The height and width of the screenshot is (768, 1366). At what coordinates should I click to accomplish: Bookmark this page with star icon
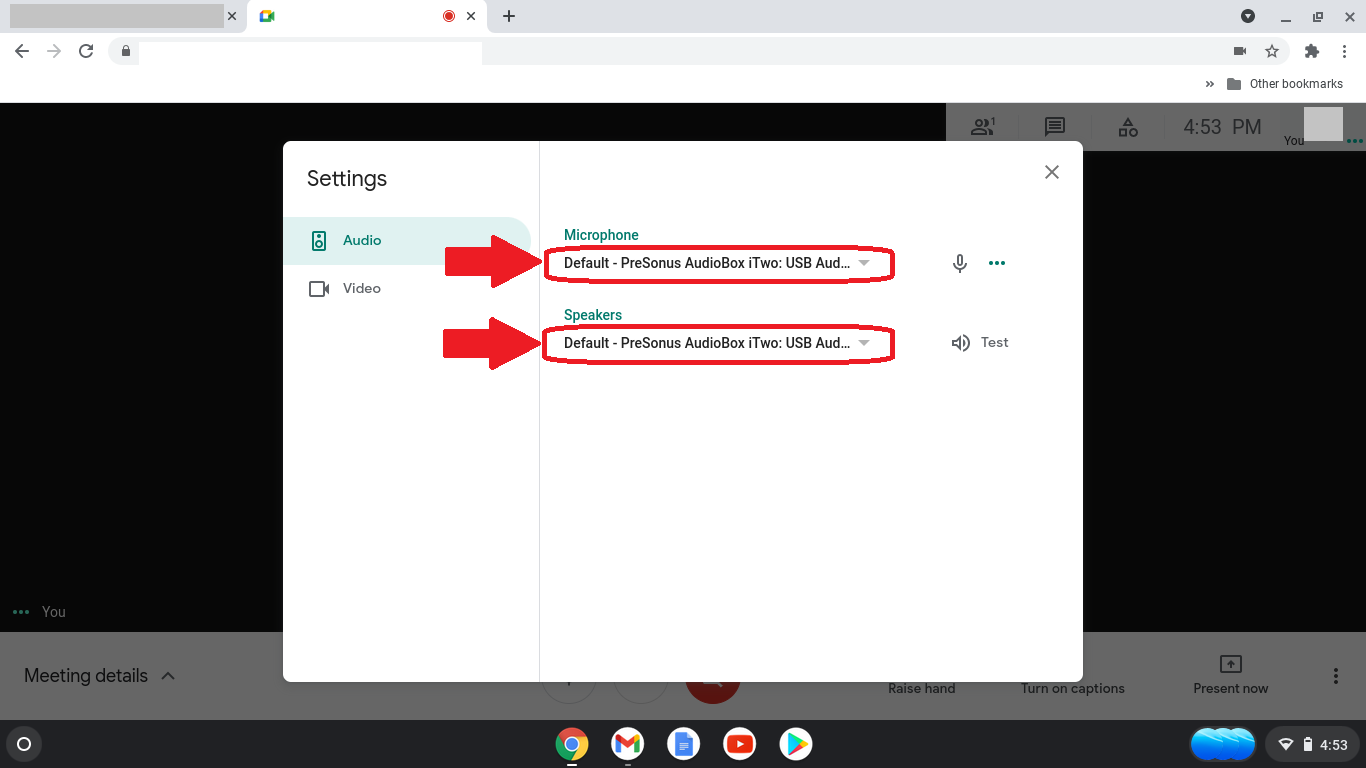tap(1272, 51)
